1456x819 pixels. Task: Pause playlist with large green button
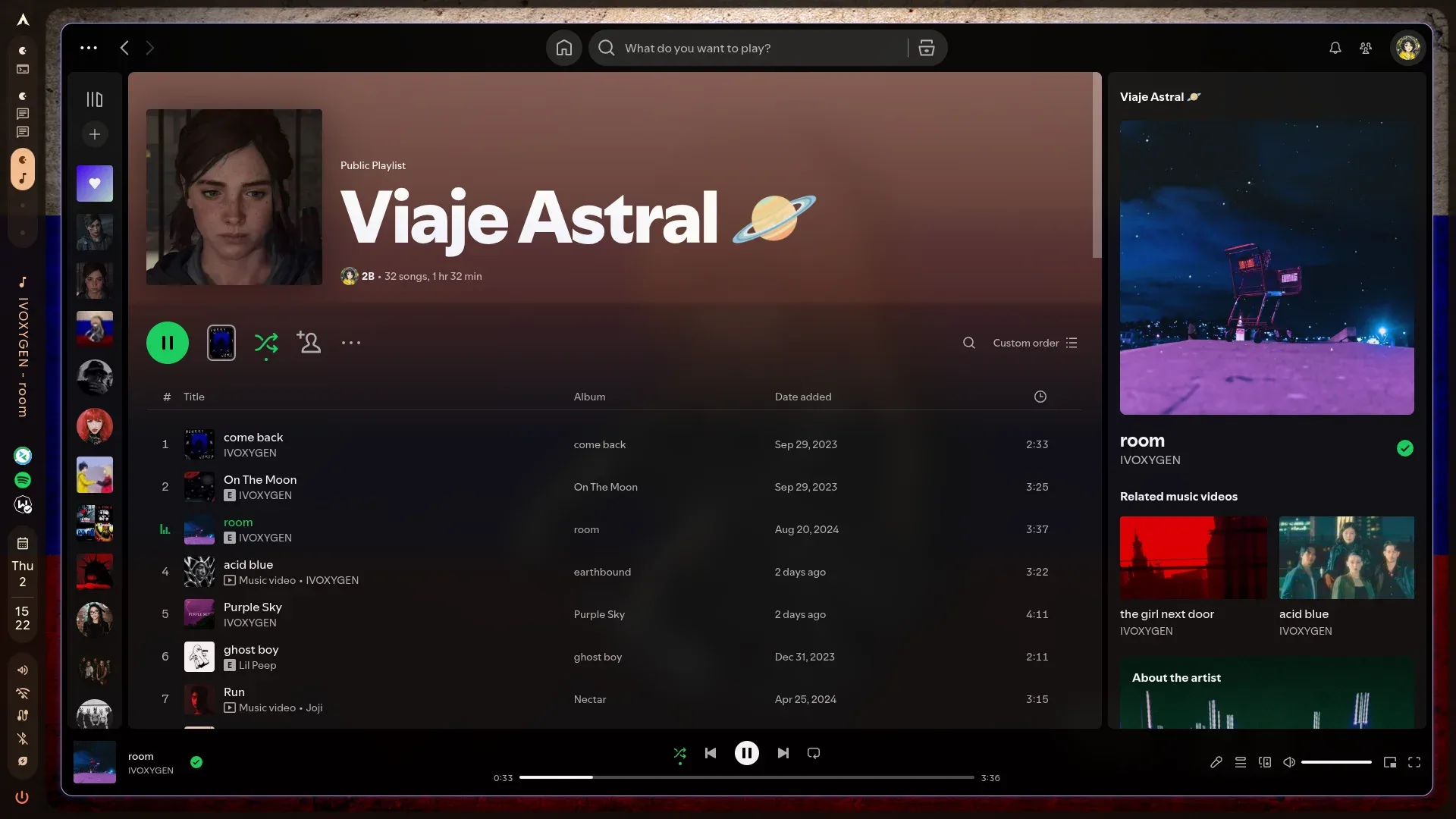(x=167, y=343)
